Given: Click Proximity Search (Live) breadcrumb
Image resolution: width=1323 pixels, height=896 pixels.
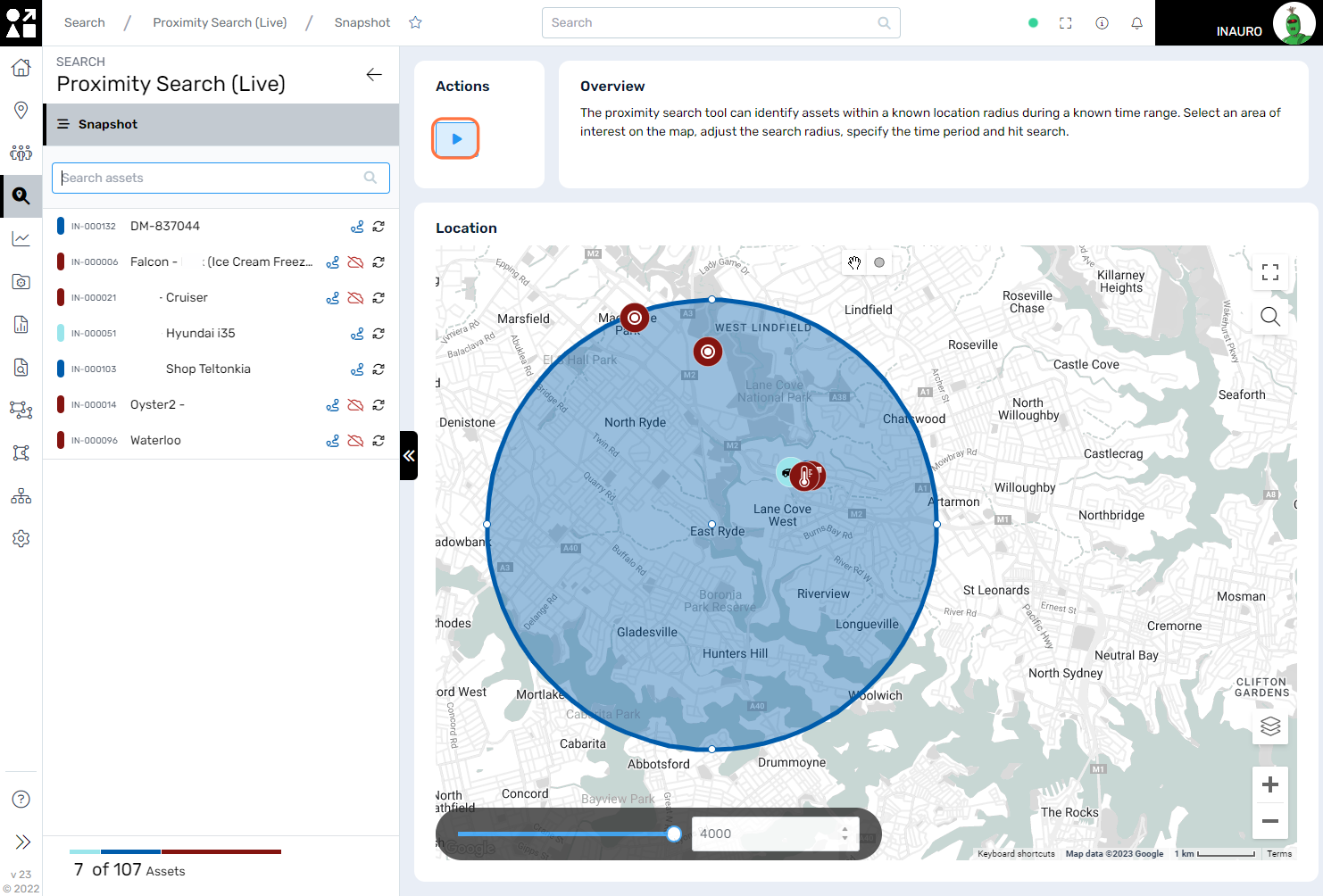Looking at the screenshot, I should click(220, 22).
